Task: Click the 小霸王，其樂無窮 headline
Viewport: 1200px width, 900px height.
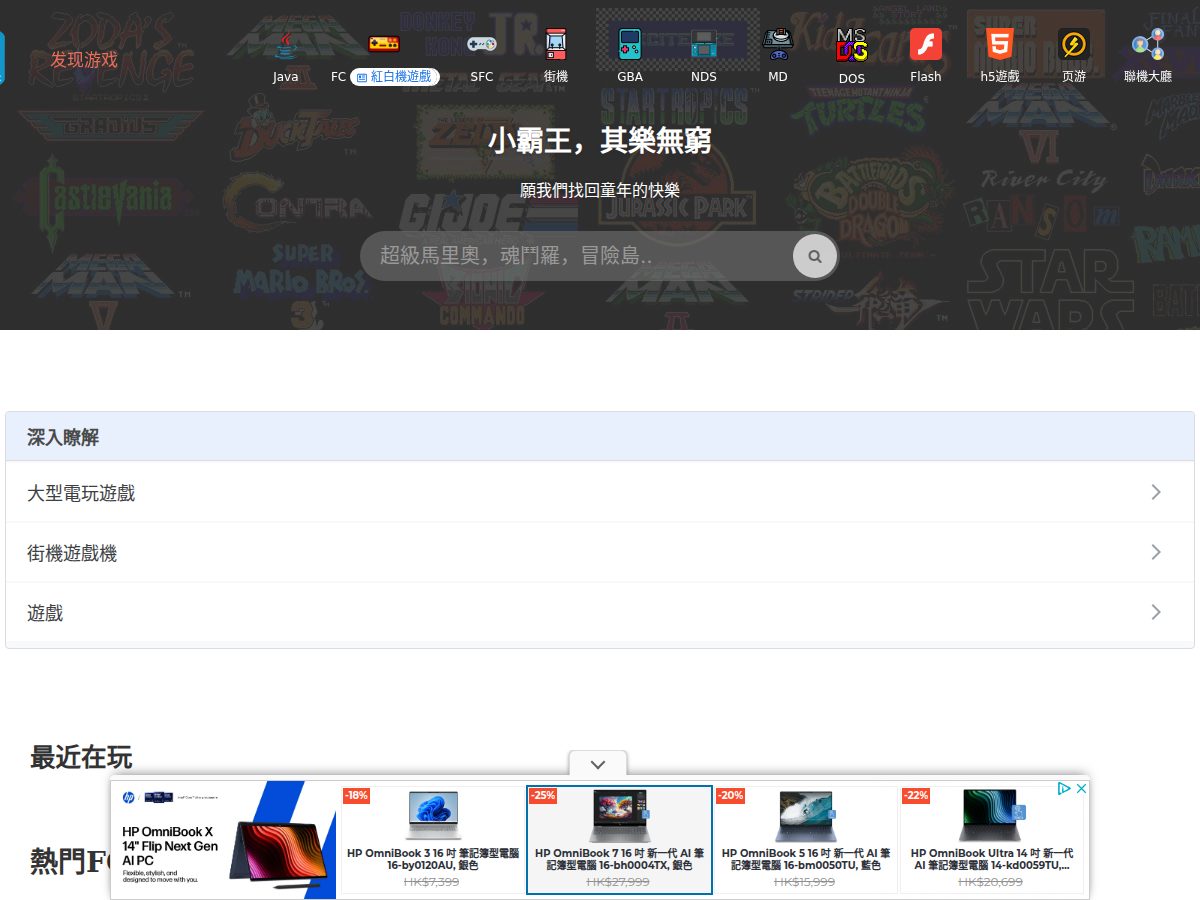Action: [x=600, y=141]
